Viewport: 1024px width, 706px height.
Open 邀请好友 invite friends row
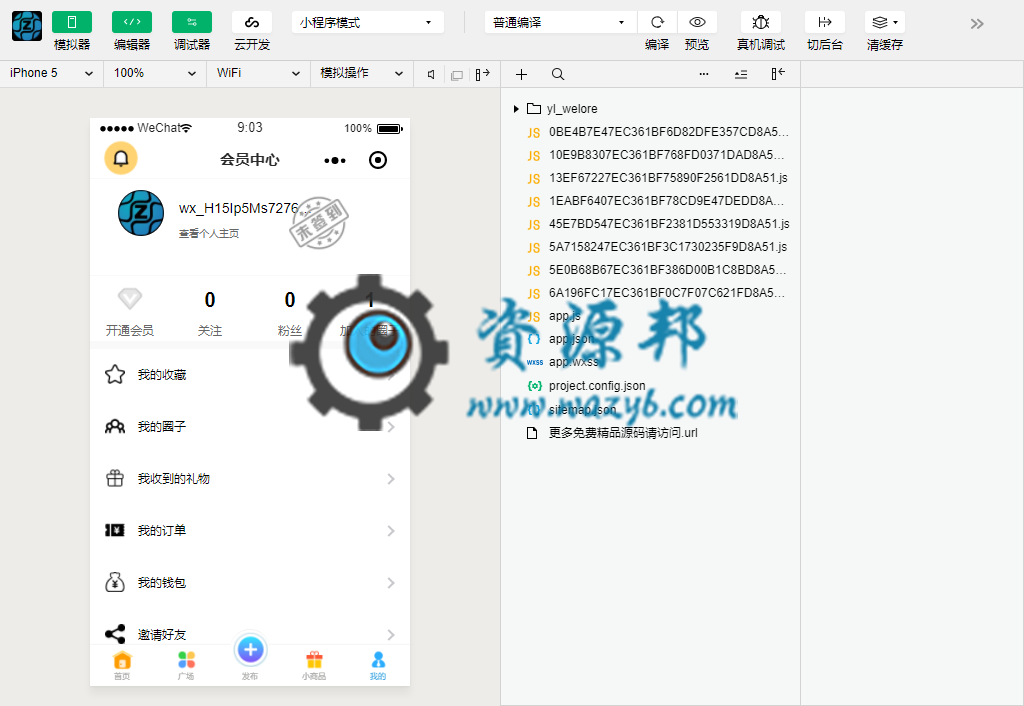[250, 634]
